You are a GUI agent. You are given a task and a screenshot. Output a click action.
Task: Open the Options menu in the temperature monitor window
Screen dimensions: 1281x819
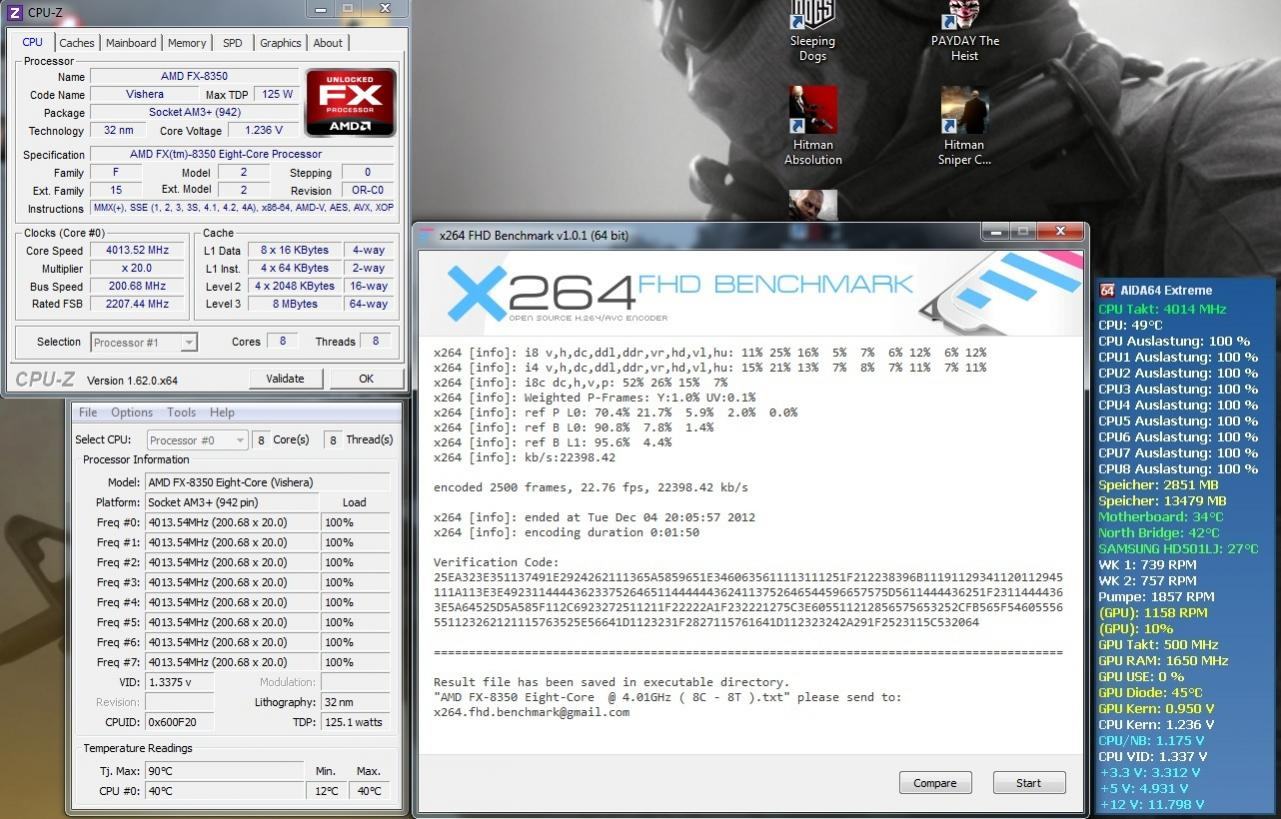click(x=132, y=412)
